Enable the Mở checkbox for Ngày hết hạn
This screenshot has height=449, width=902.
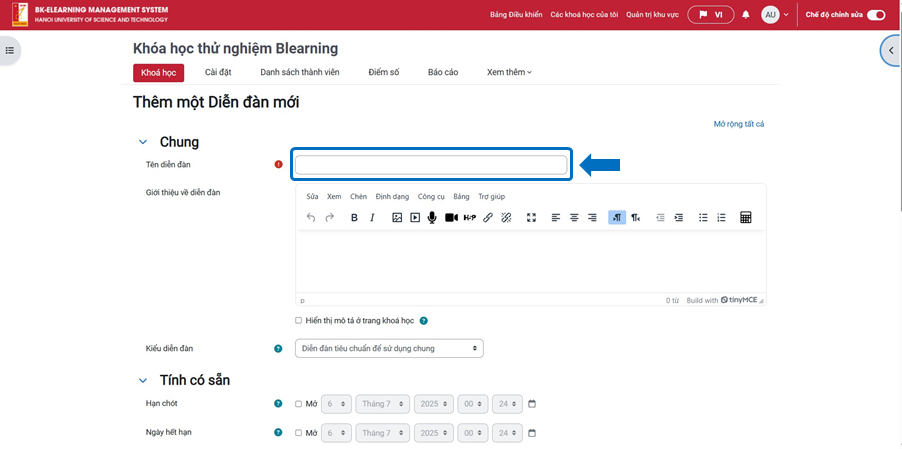pyautogui.click(x=298, y=432)
